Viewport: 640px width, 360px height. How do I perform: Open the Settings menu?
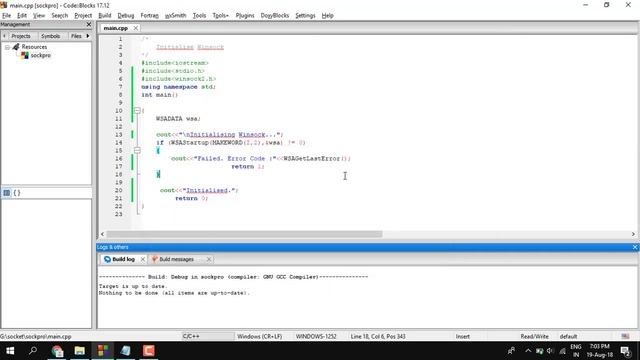[305, 16]
